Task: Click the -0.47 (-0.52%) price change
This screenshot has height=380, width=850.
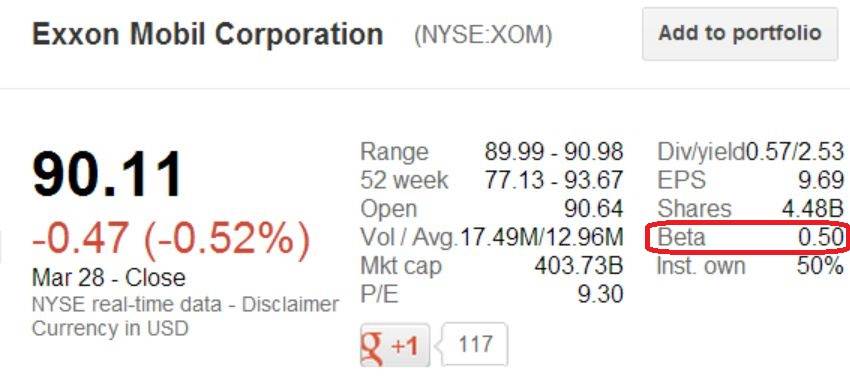Action: [171, 241]
